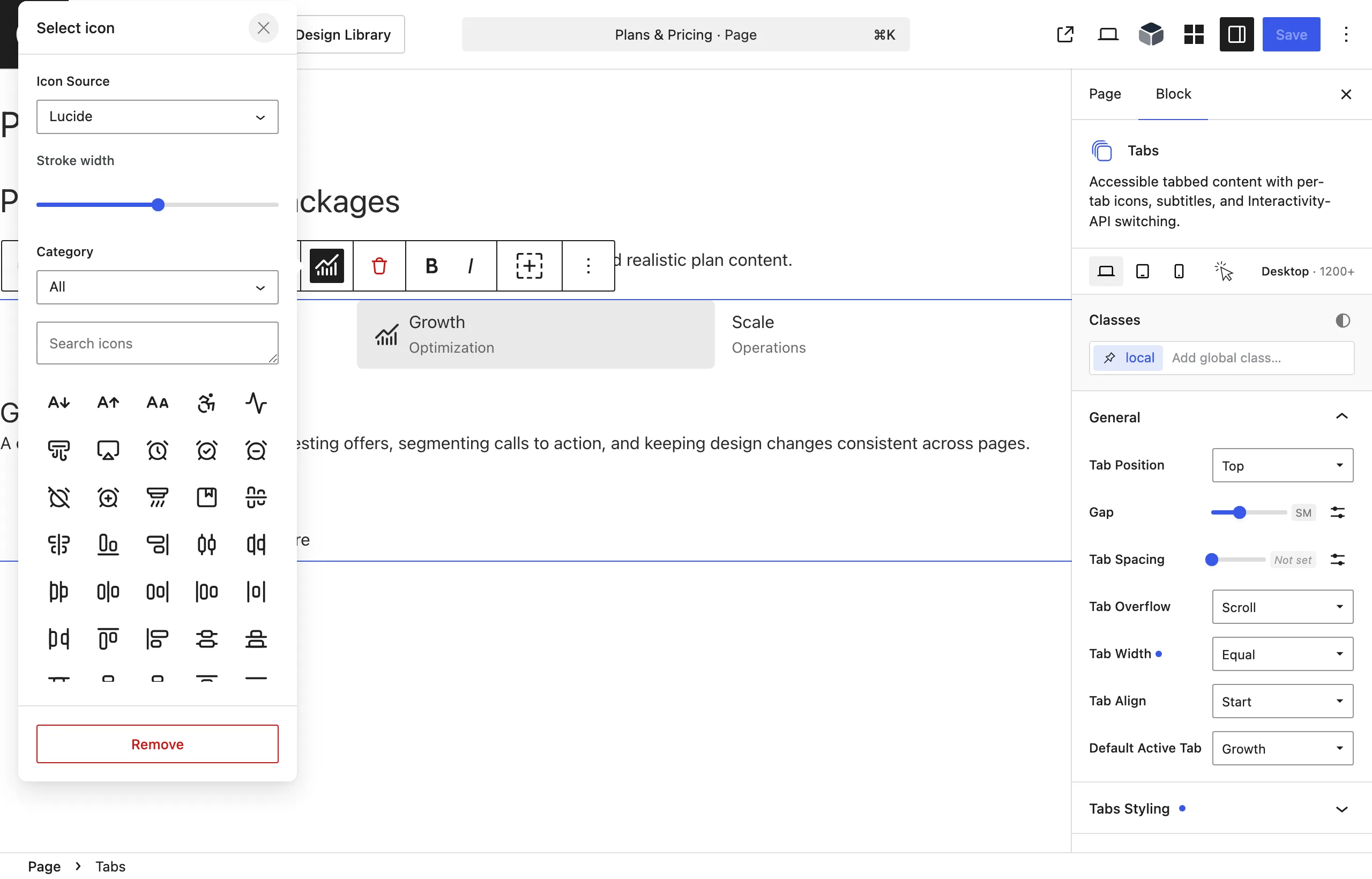Switch to mobile breakpoint preview

(x=1179, y=271)
